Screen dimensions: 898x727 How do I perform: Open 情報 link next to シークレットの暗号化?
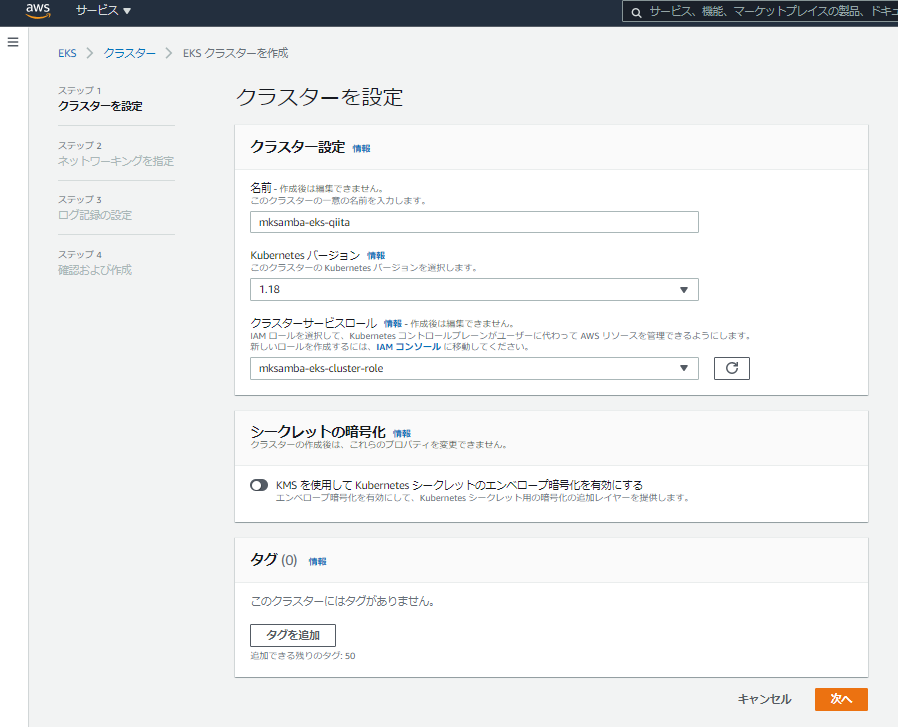pos(401,434)
